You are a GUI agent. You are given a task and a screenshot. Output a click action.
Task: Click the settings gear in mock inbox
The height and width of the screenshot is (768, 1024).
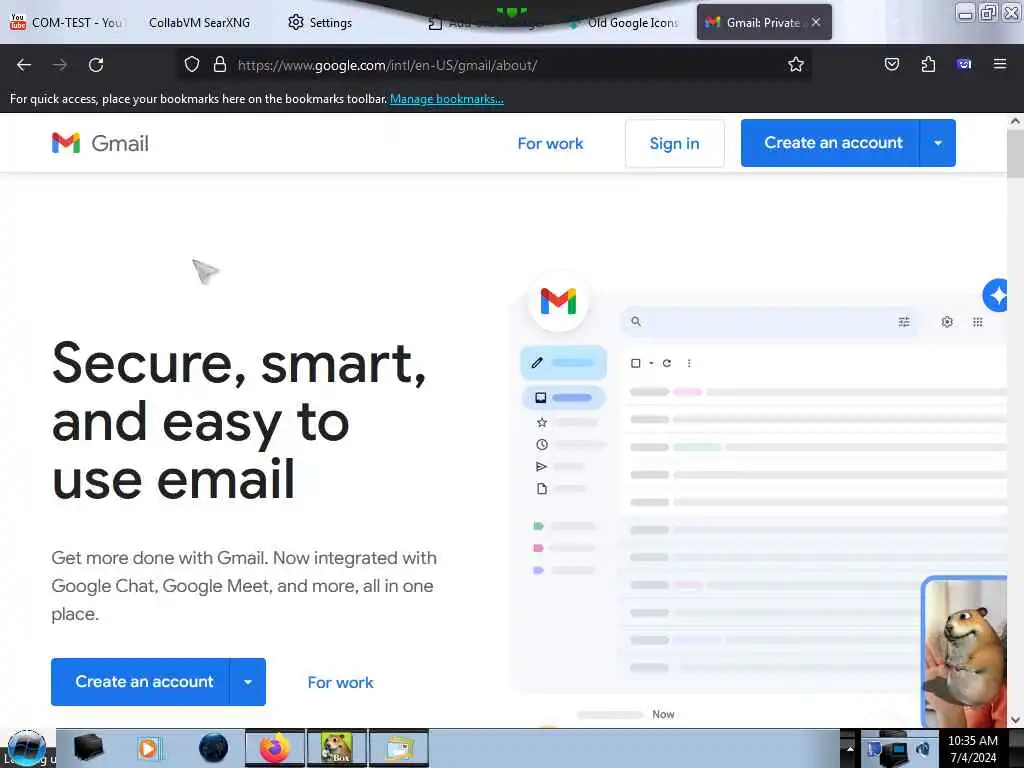[x=947, y=321]
